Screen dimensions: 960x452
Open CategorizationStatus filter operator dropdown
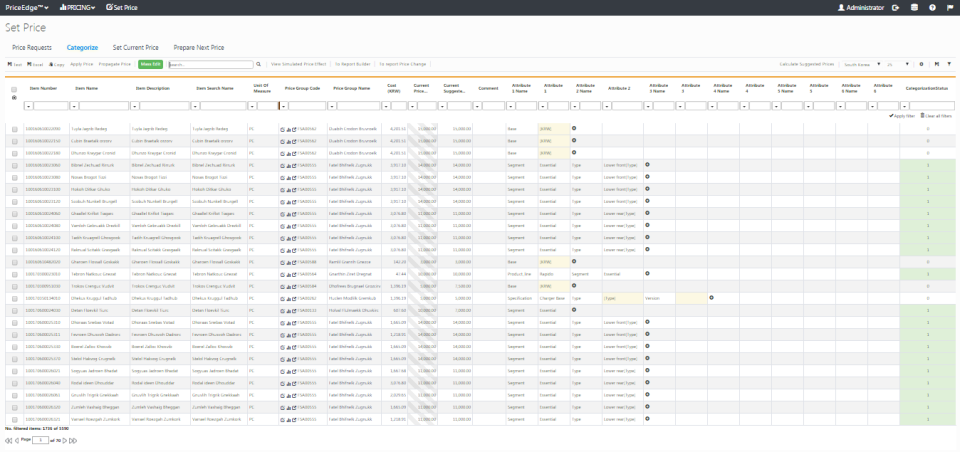pos(905,106)
